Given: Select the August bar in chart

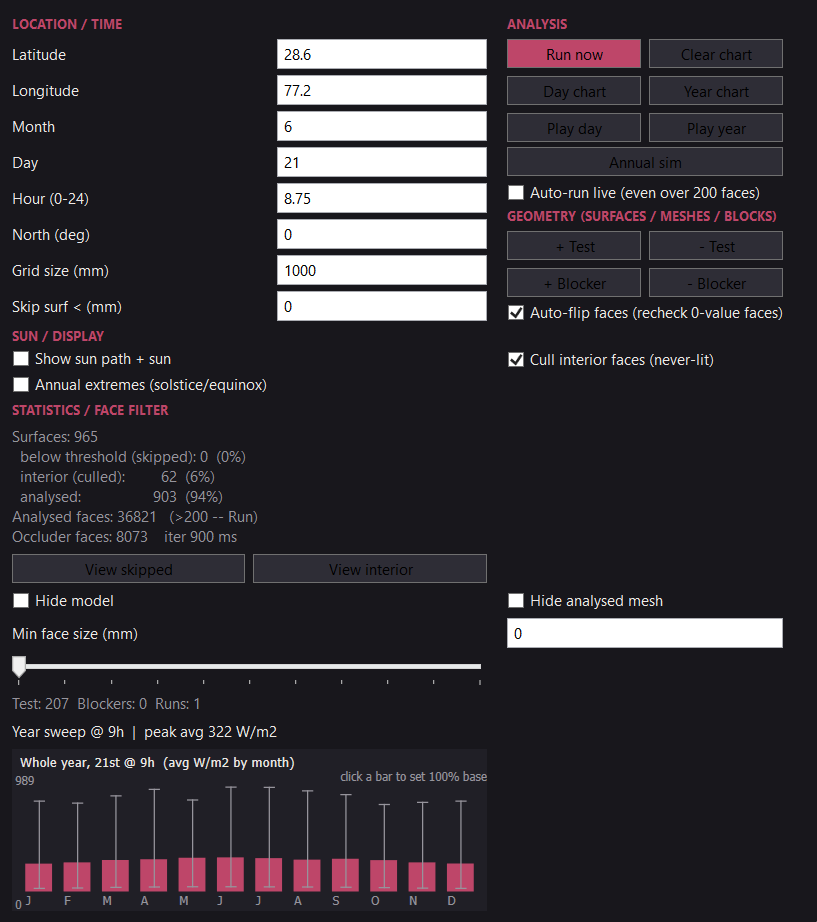Looking at the screenshot, I should click(x=307, y=875).
